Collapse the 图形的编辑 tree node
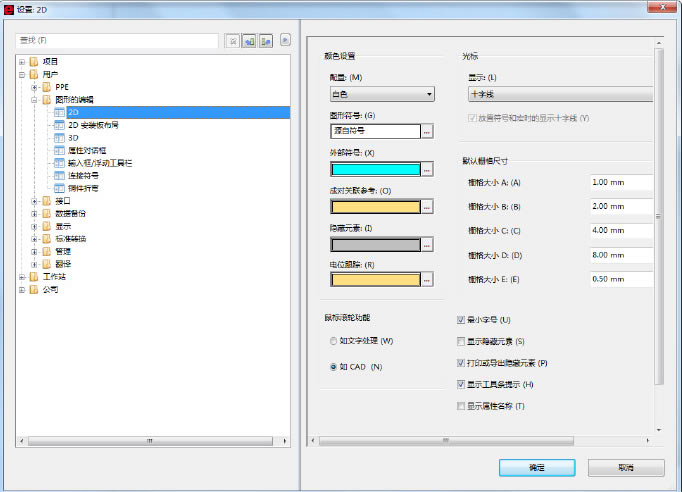This screenshot has width=682, height=492. [x=34, y=100]
